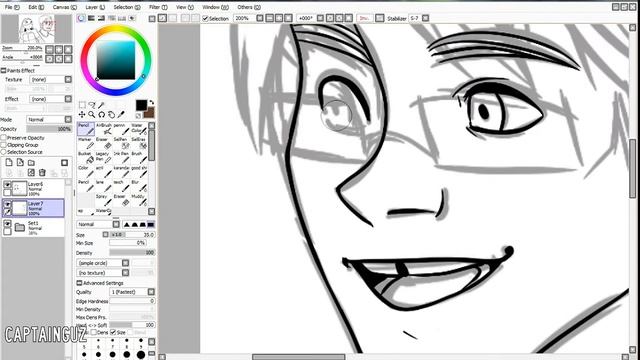Open the Filter menu
Screen dimensions: 640x360
[x=158, y=7]
